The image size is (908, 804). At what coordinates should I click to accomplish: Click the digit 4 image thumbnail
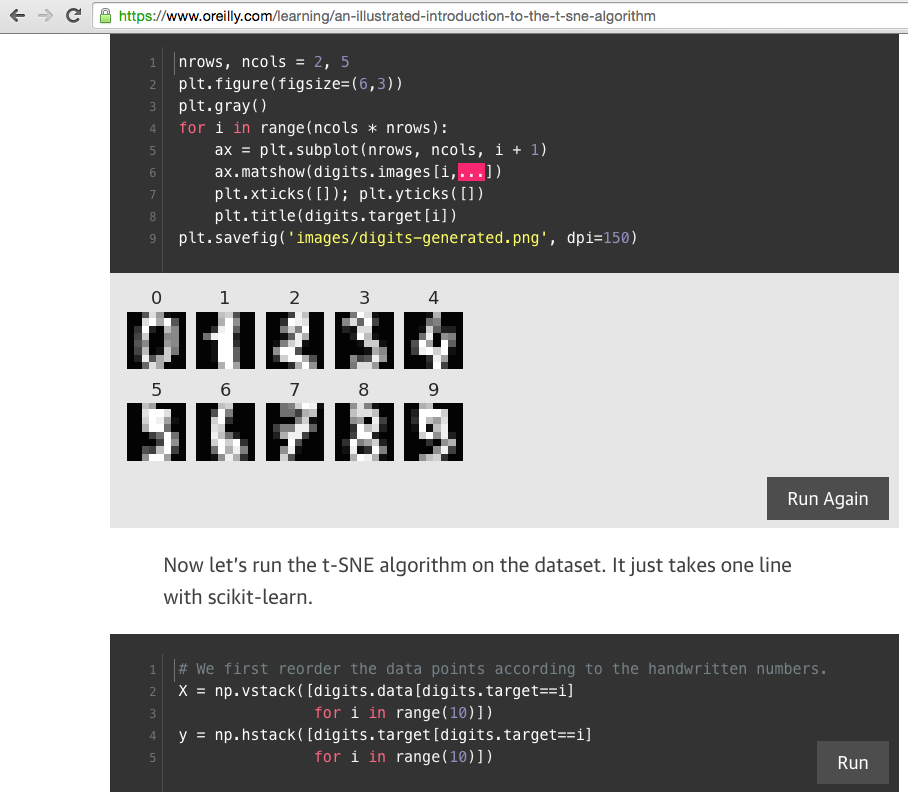click(x=433, y=340)
